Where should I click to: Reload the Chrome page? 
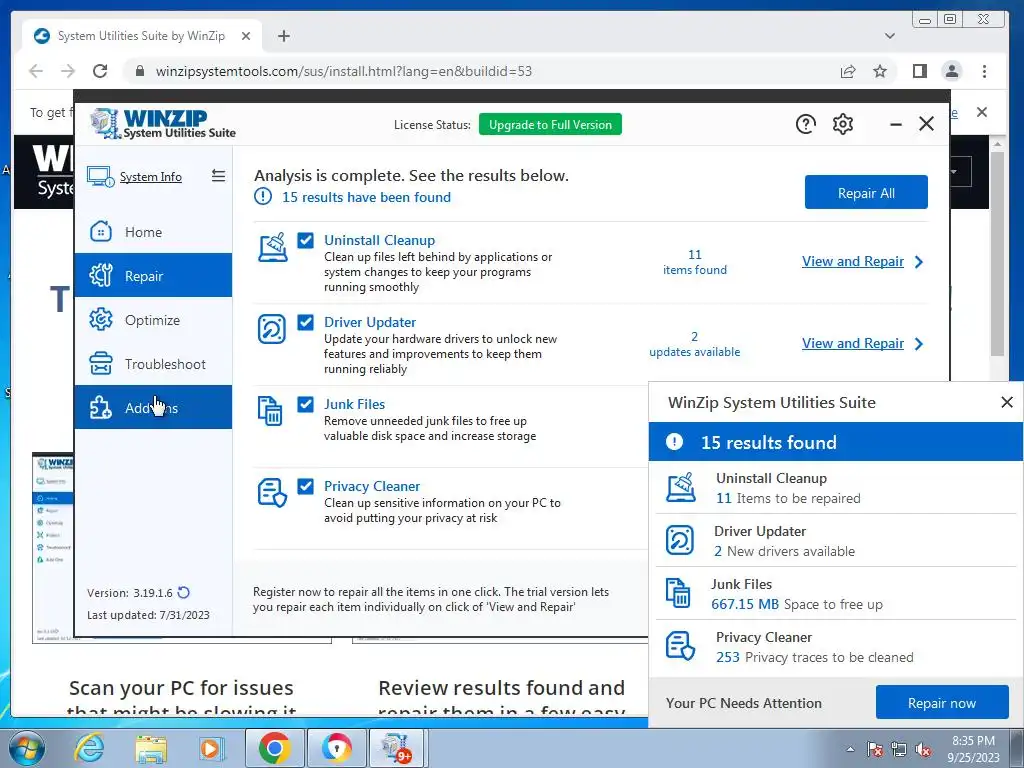point(100,71)
